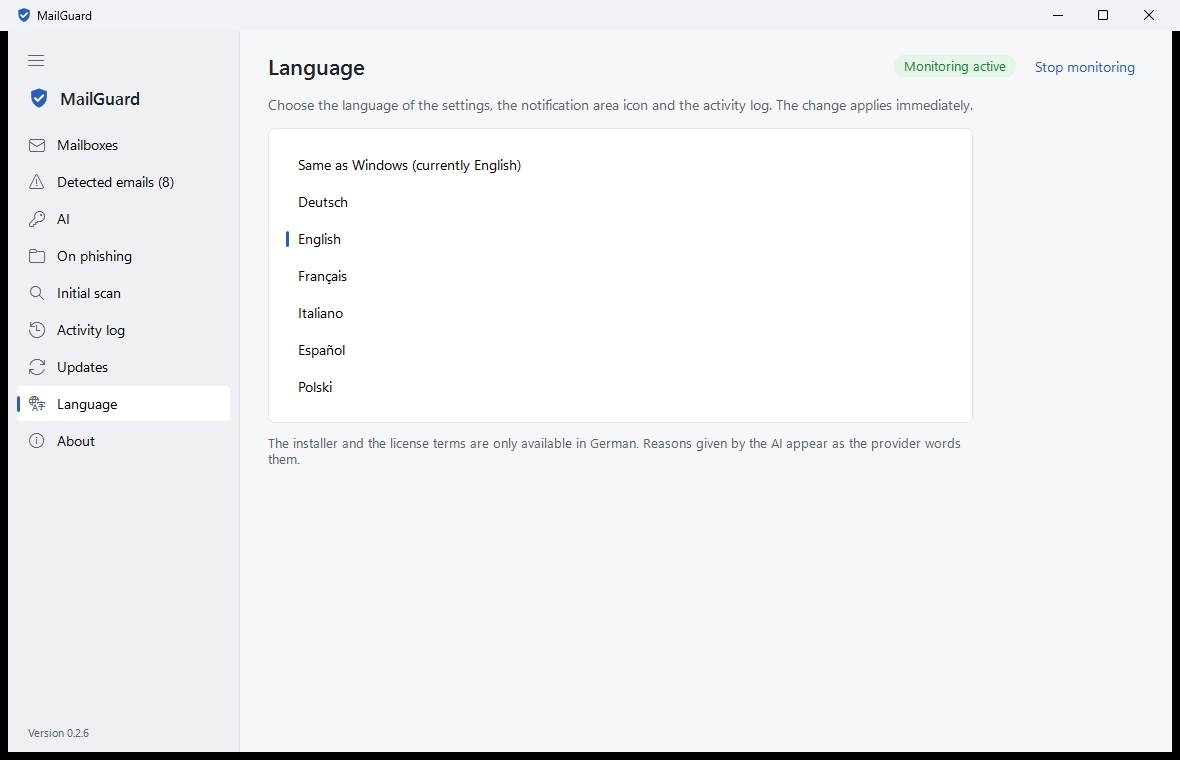Maximize the MailGuard window

tap(1102, 15)
